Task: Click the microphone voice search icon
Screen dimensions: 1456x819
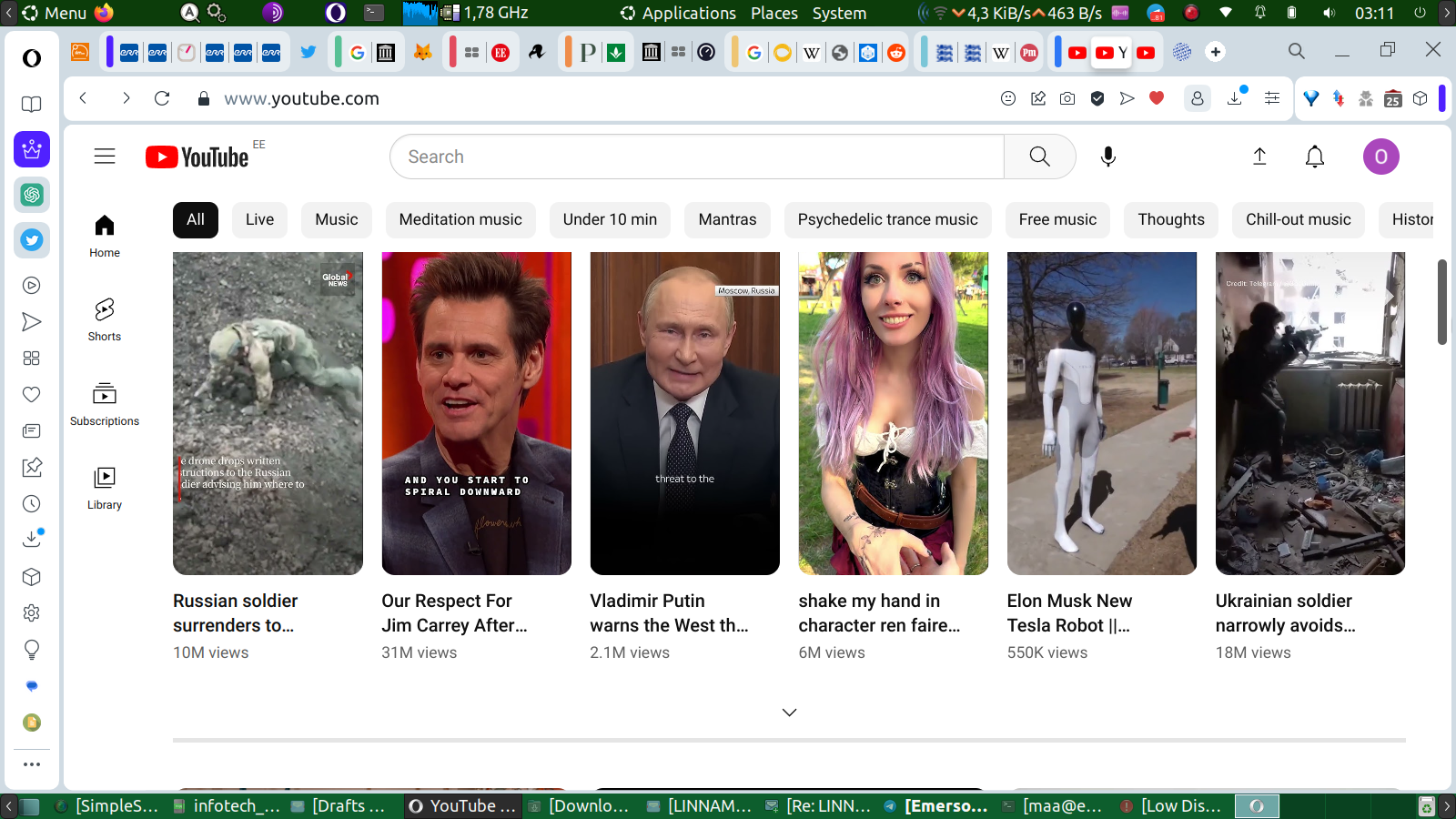Action: [x=1107, y=157]
